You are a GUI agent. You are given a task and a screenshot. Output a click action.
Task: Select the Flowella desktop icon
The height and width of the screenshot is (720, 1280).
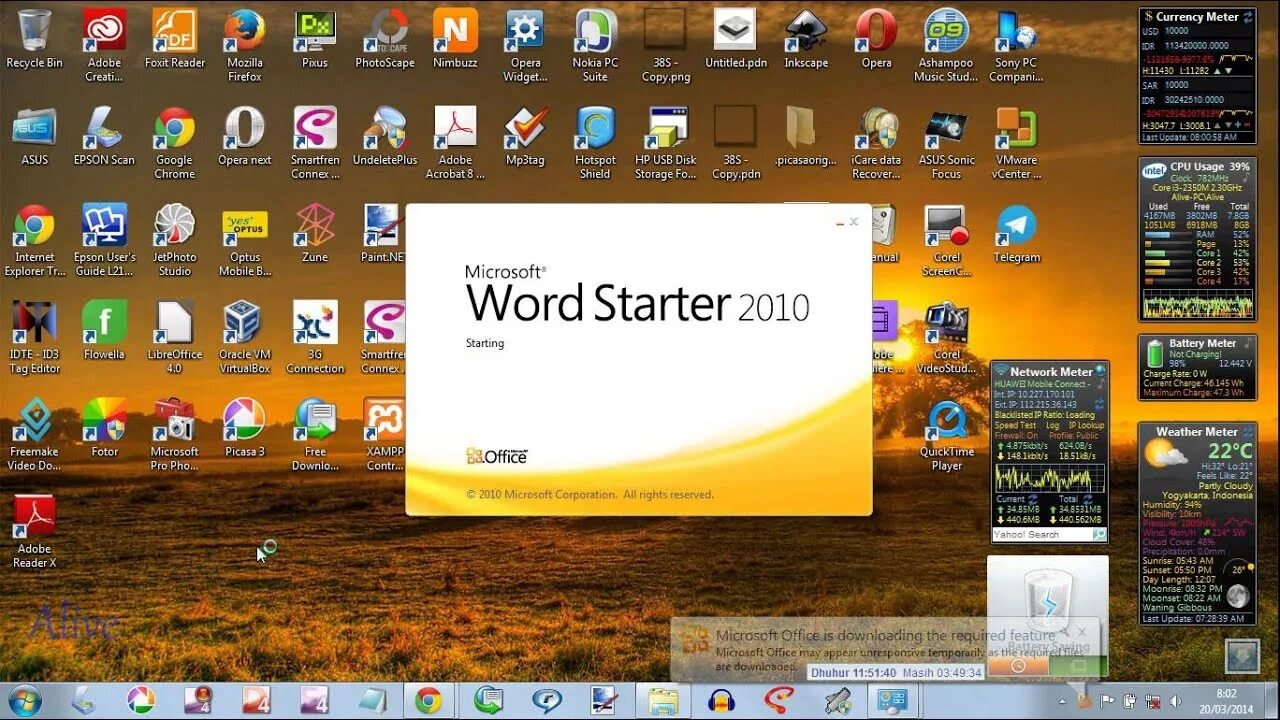pyautogui.click(x=104, y=331)
